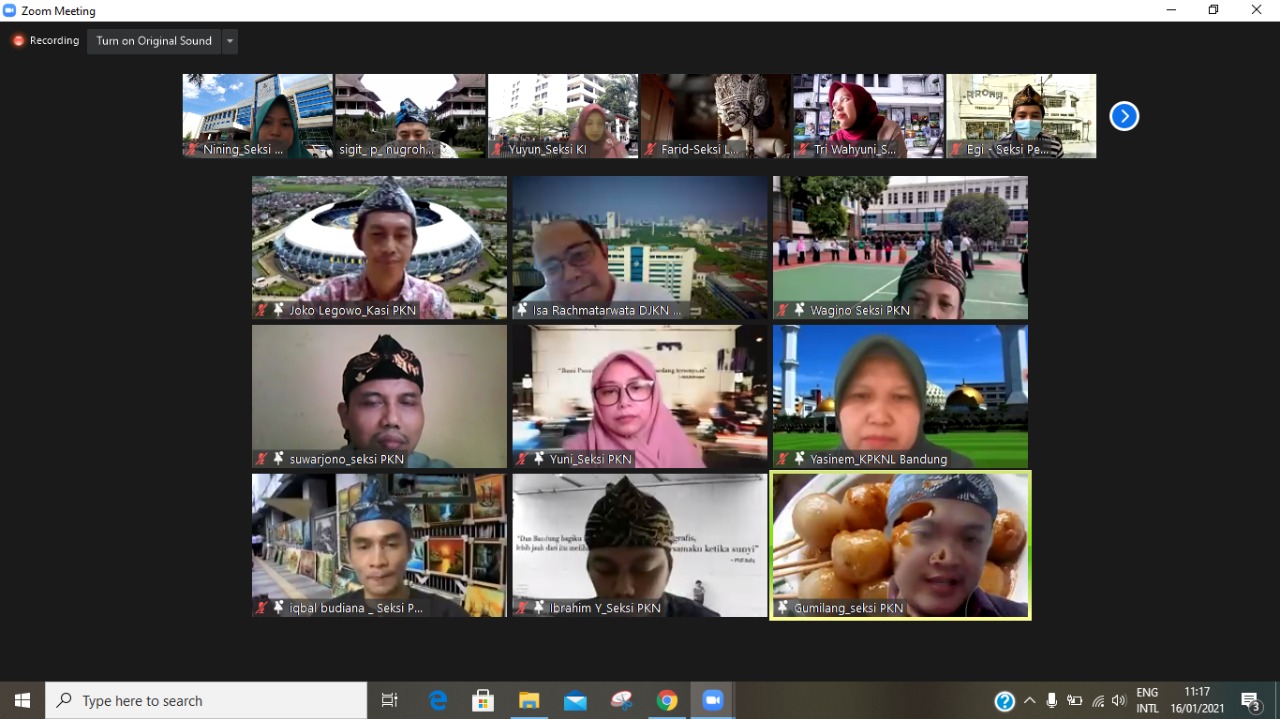The image size is (1280, 719).
Task: Open the ENG INTL language switcher
Action: pos(1147,700)
